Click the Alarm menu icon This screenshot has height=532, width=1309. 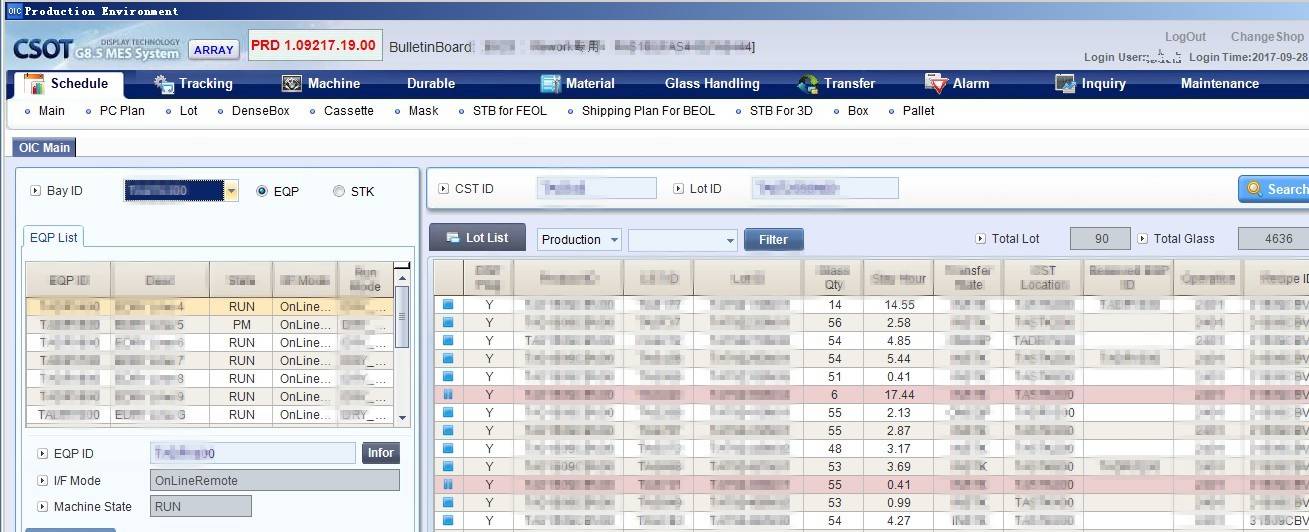click(x=936, y=84)
